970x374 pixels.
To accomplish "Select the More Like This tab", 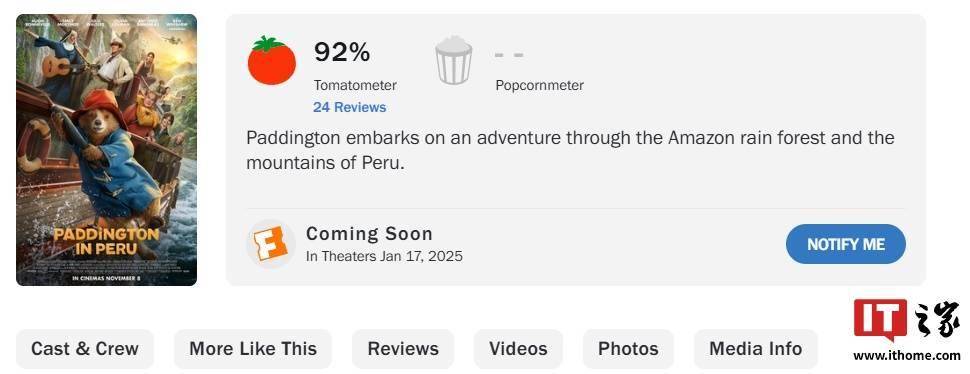I will (x=253, y=349).
